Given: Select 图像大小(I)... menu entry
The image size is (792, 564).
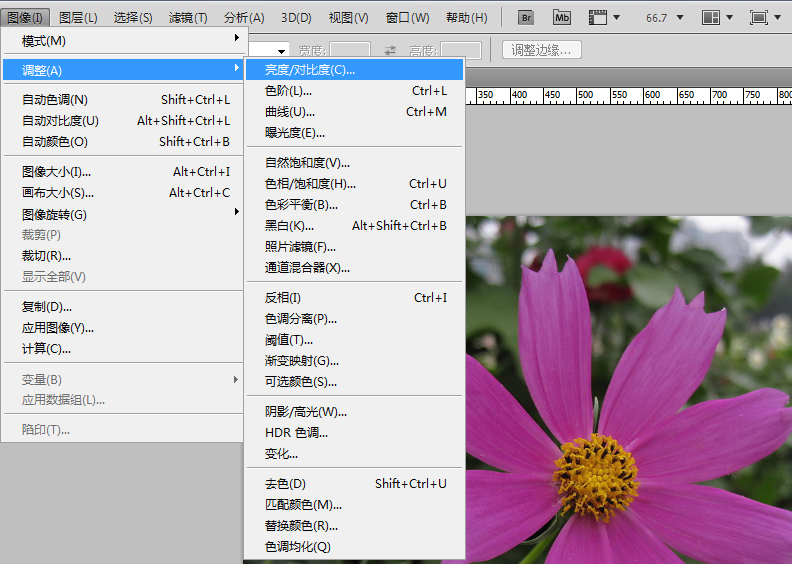Looking at the screenshot, I should point(56,172).
